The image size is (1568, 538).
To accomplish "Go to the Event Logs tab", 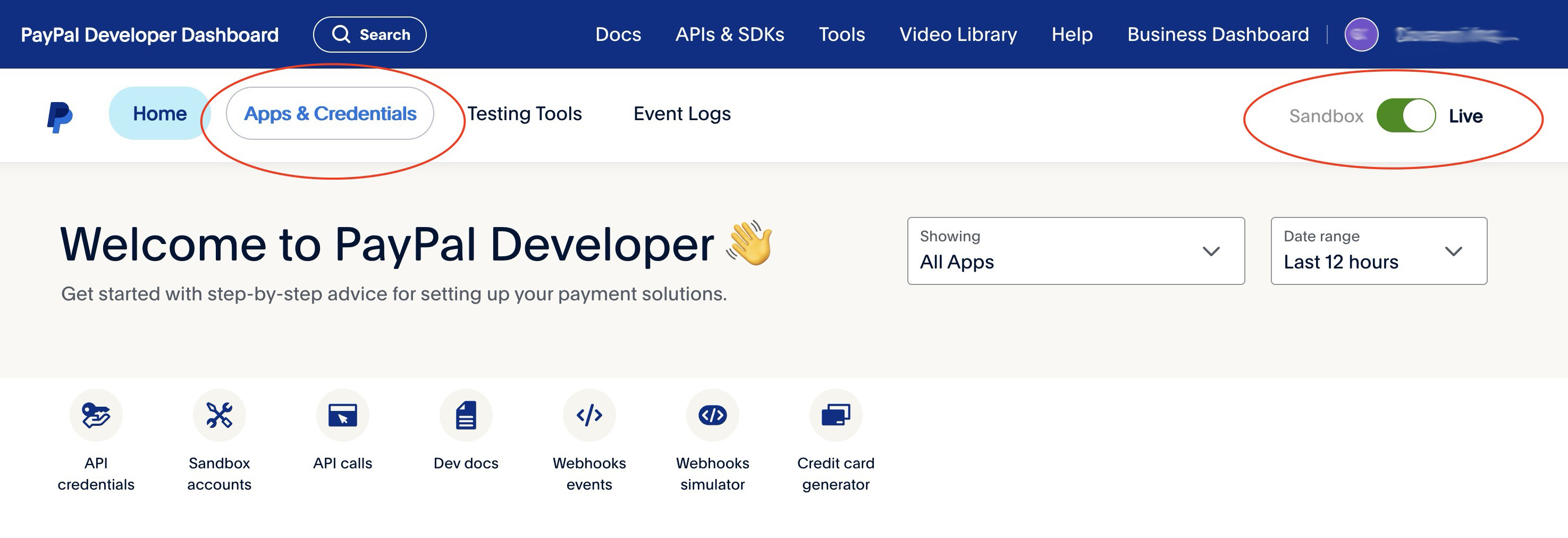I will coord(682,114).
